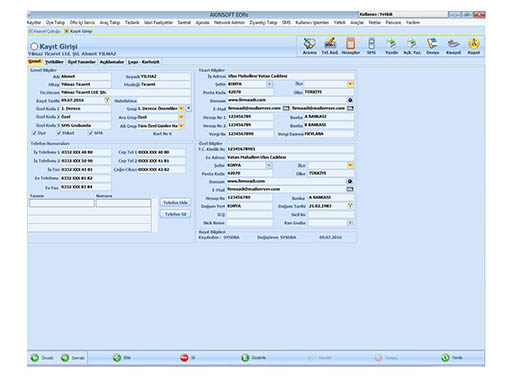Click the SMS phone icon
Screen dimensions: 510x380
coord(371,44)
